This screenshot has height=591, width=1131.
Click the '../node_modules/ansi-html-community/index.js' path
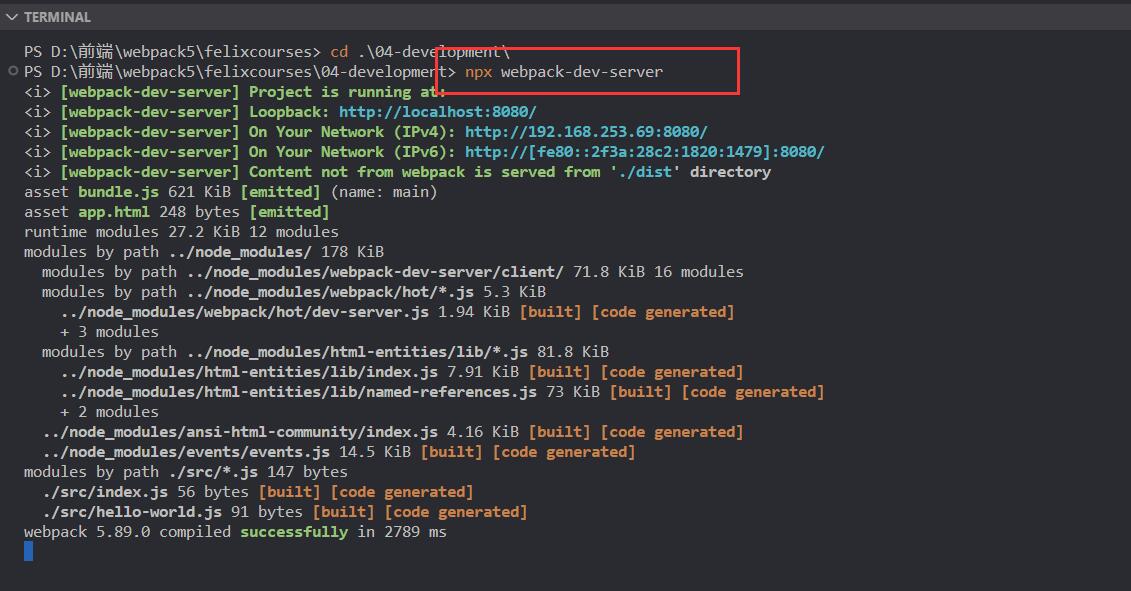(x=240, y=432)
